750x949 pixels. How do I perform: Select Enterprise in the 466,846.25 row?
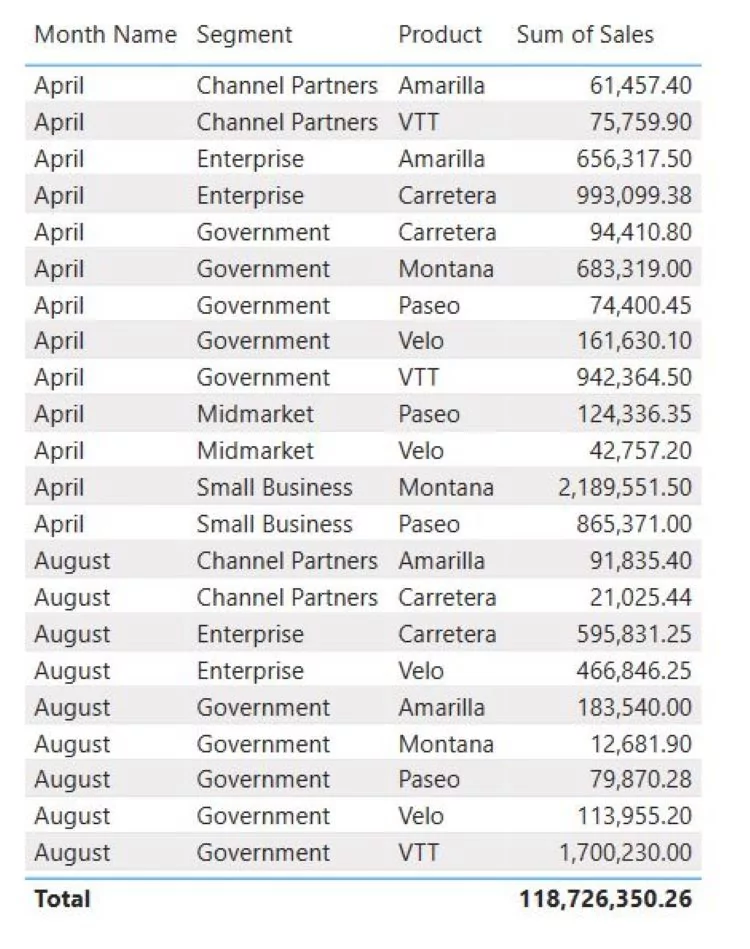pyautogui.click(x=250, y=671)
